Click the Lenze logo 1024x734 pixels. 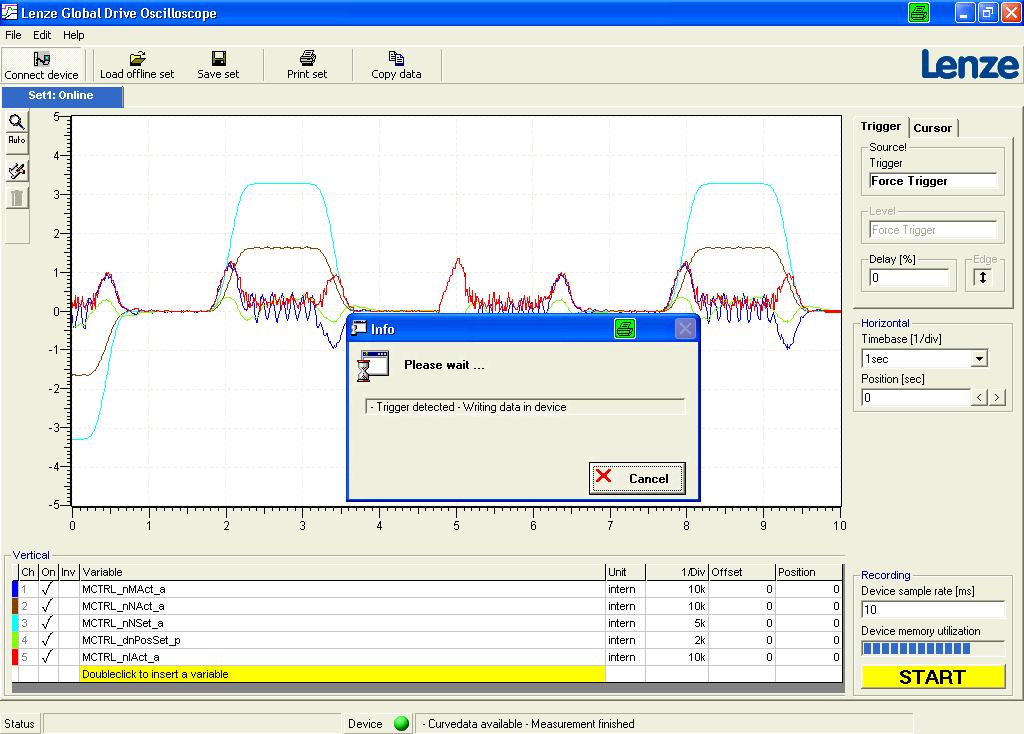[970, 65]
